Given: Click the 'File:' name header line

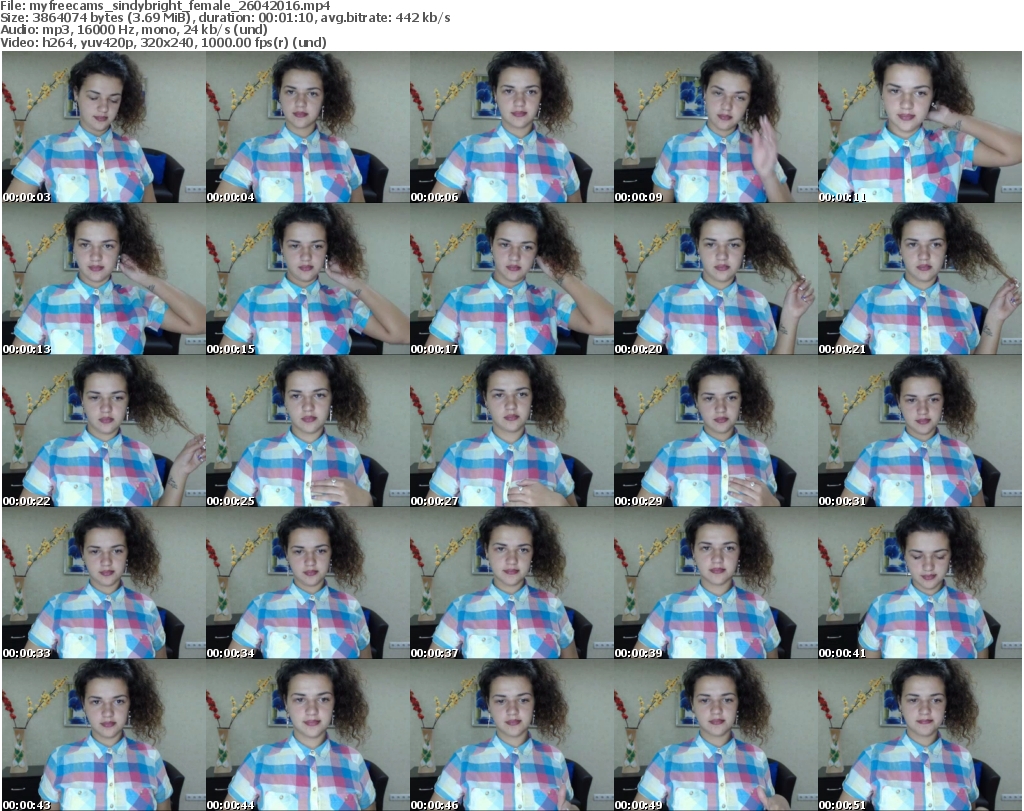Looking at the screenshot, I should coord(165,6).
